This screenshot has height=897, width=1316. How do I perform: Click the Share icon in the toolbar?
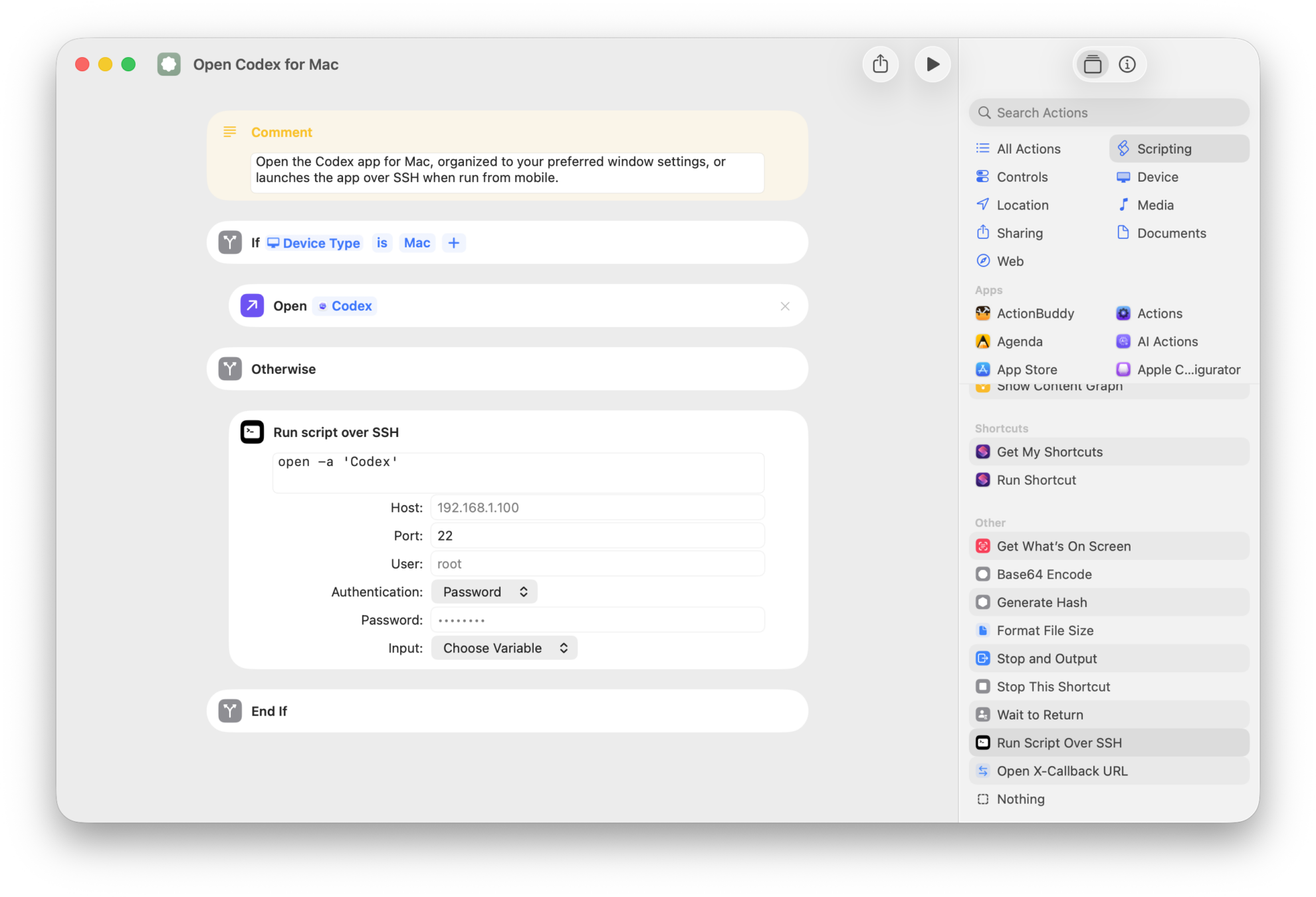pyautogui.click(x=881, y=64)
